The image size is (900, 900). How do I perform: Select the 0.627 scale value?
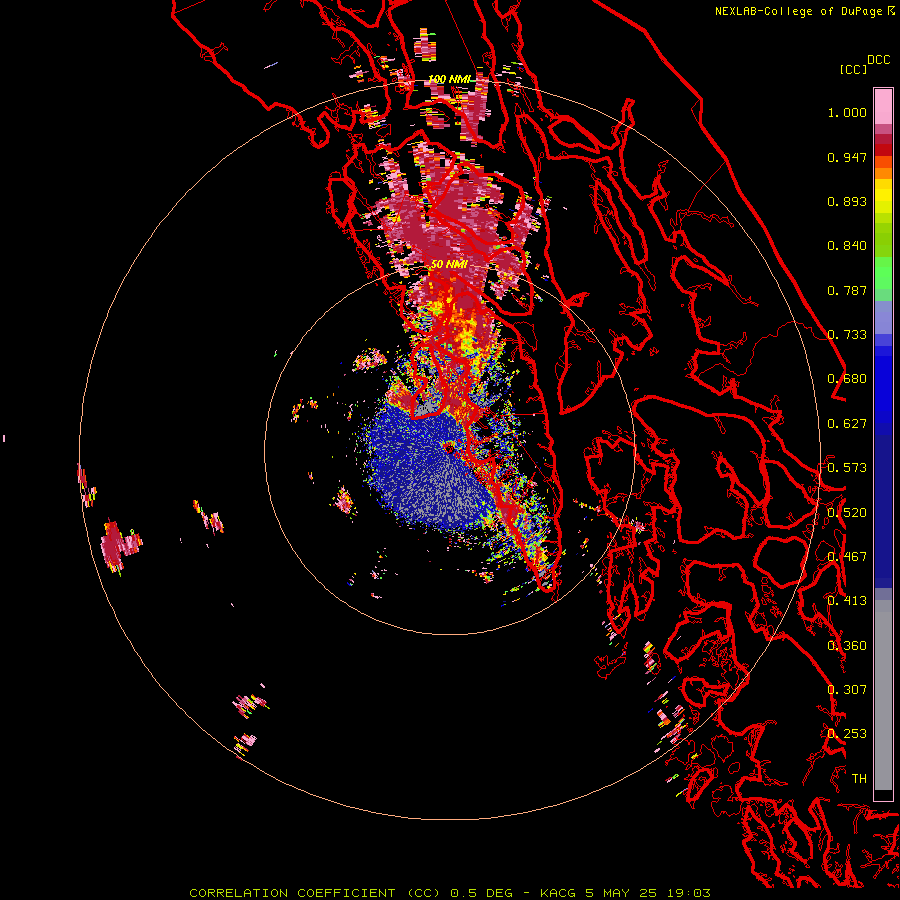847,424
